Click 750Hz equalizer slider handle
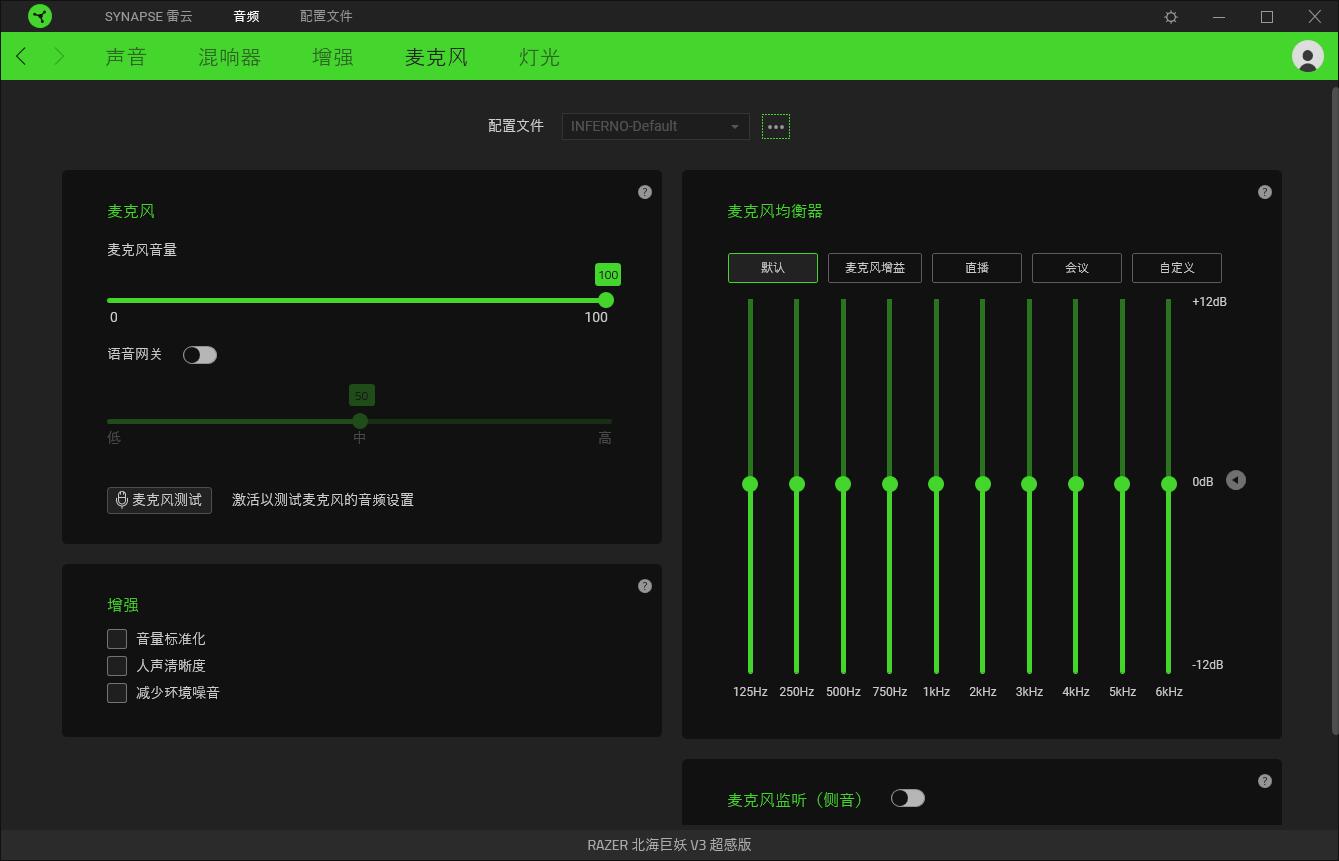The width and height of the screenshot is (1339, 861). coord(890,484)
